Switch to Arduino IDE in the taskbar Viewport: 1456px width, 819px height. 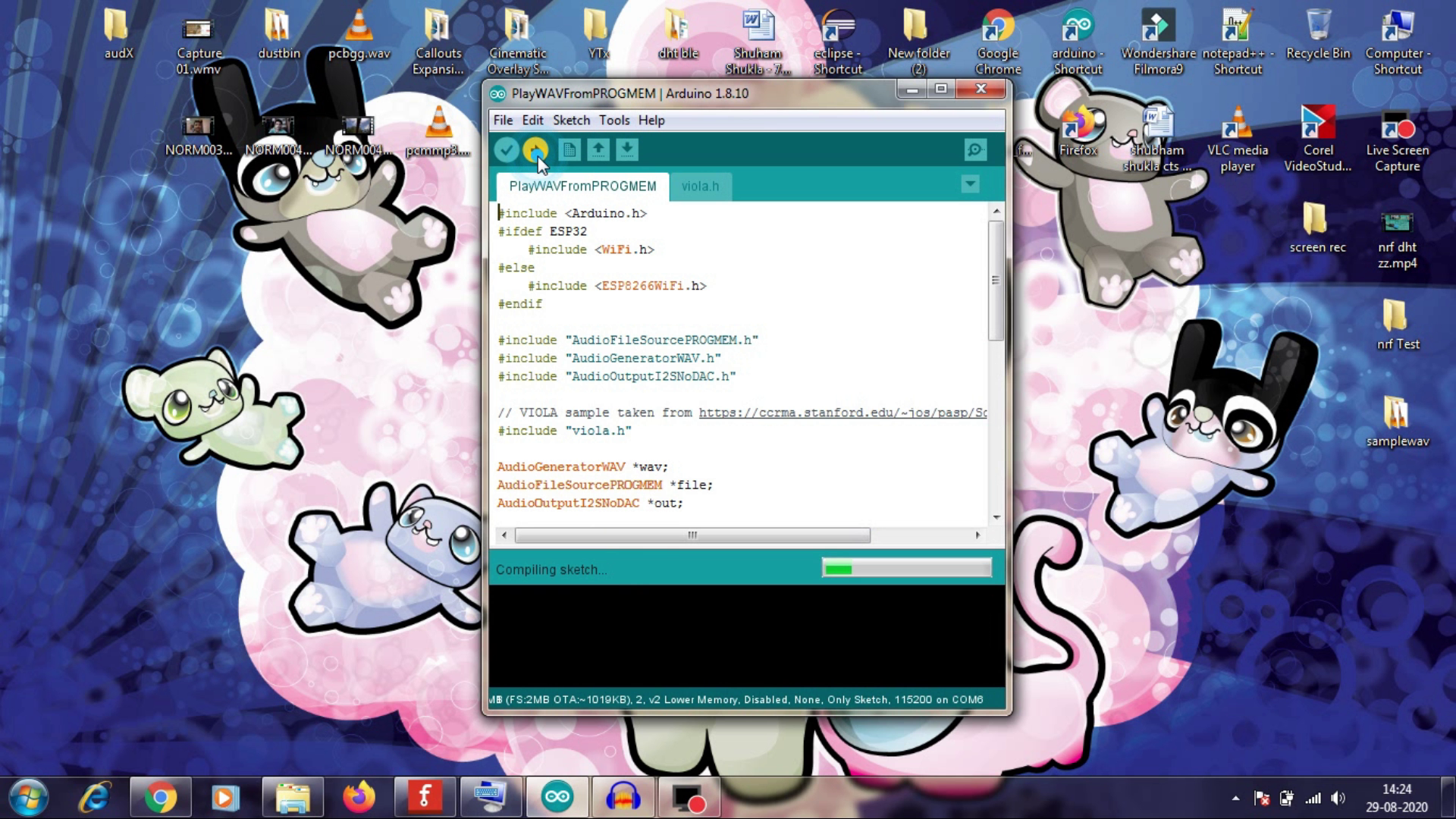pos(557,798)
